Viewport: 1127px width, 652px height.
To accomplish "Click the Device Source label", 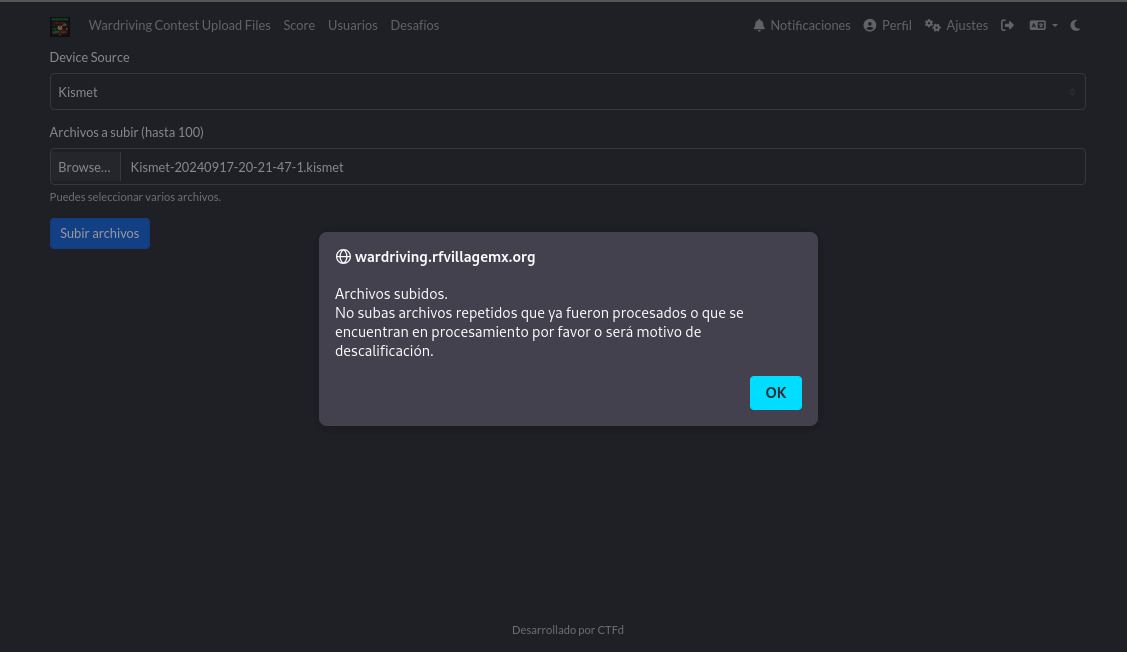I will (89, 58).
